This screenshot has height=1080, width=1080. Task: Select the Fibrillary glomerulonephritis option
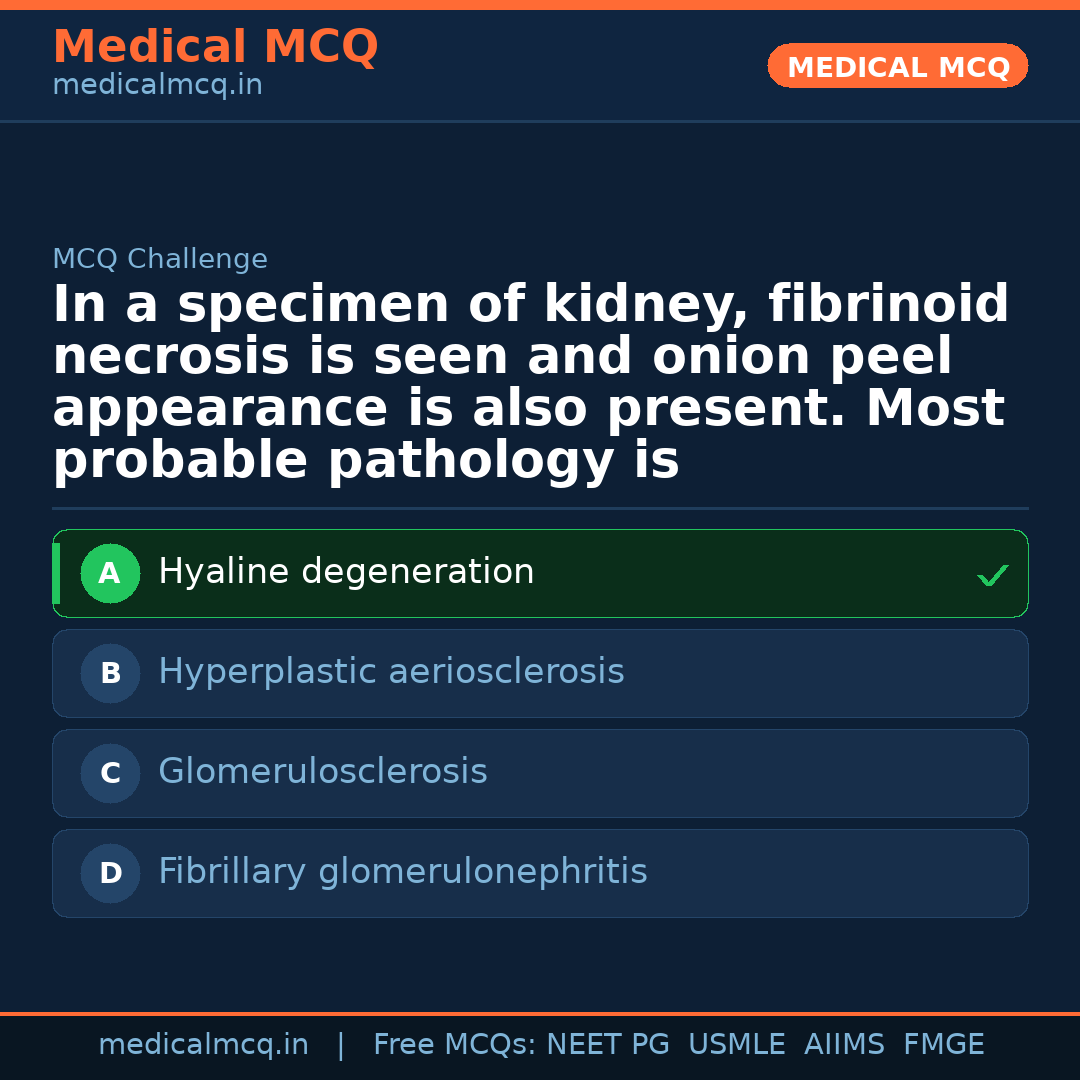(402, 872)
